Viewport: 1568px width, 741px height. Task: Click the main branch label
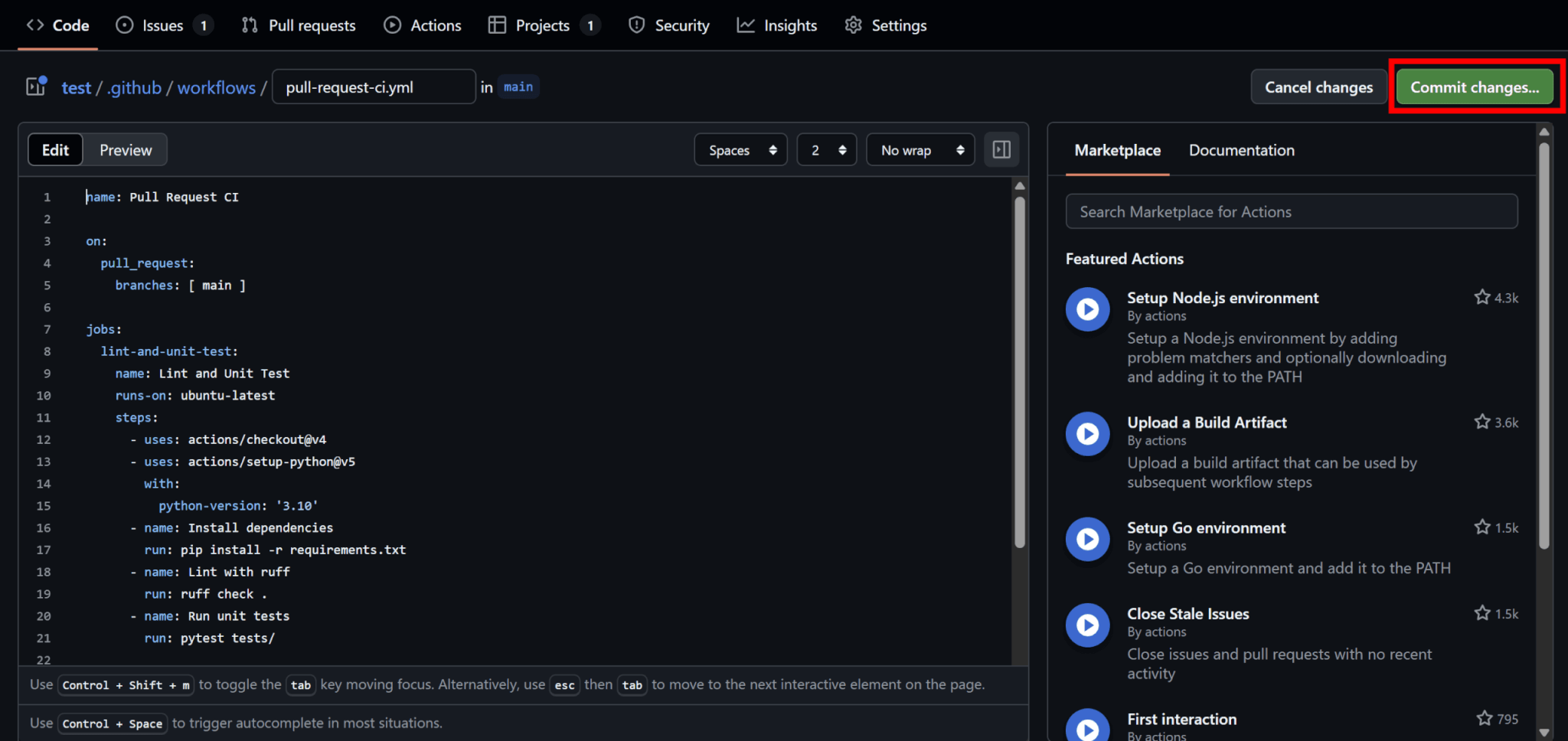(518, 87)
